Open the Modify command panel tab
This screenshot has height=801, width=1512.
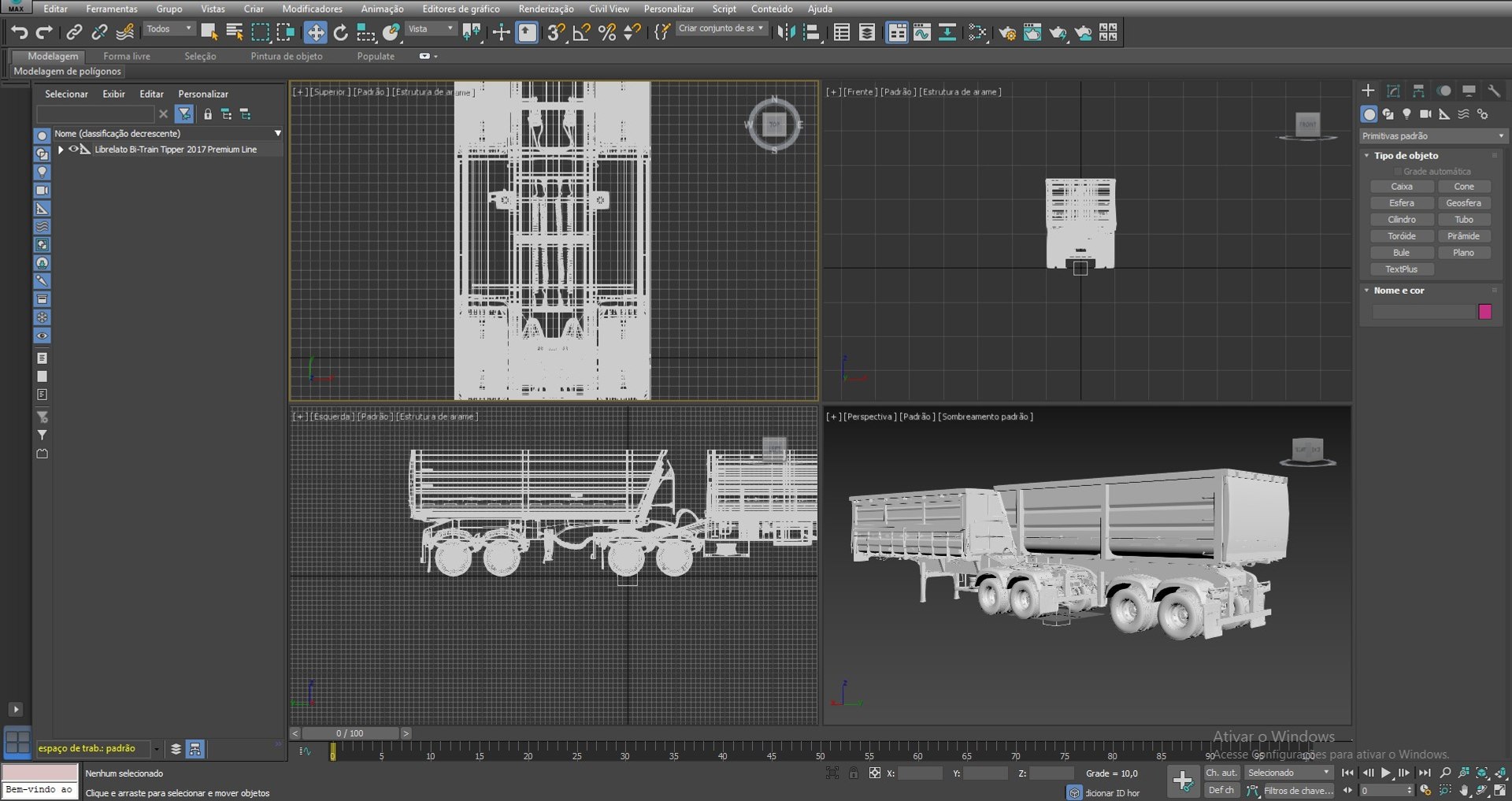coord(1393,91)
